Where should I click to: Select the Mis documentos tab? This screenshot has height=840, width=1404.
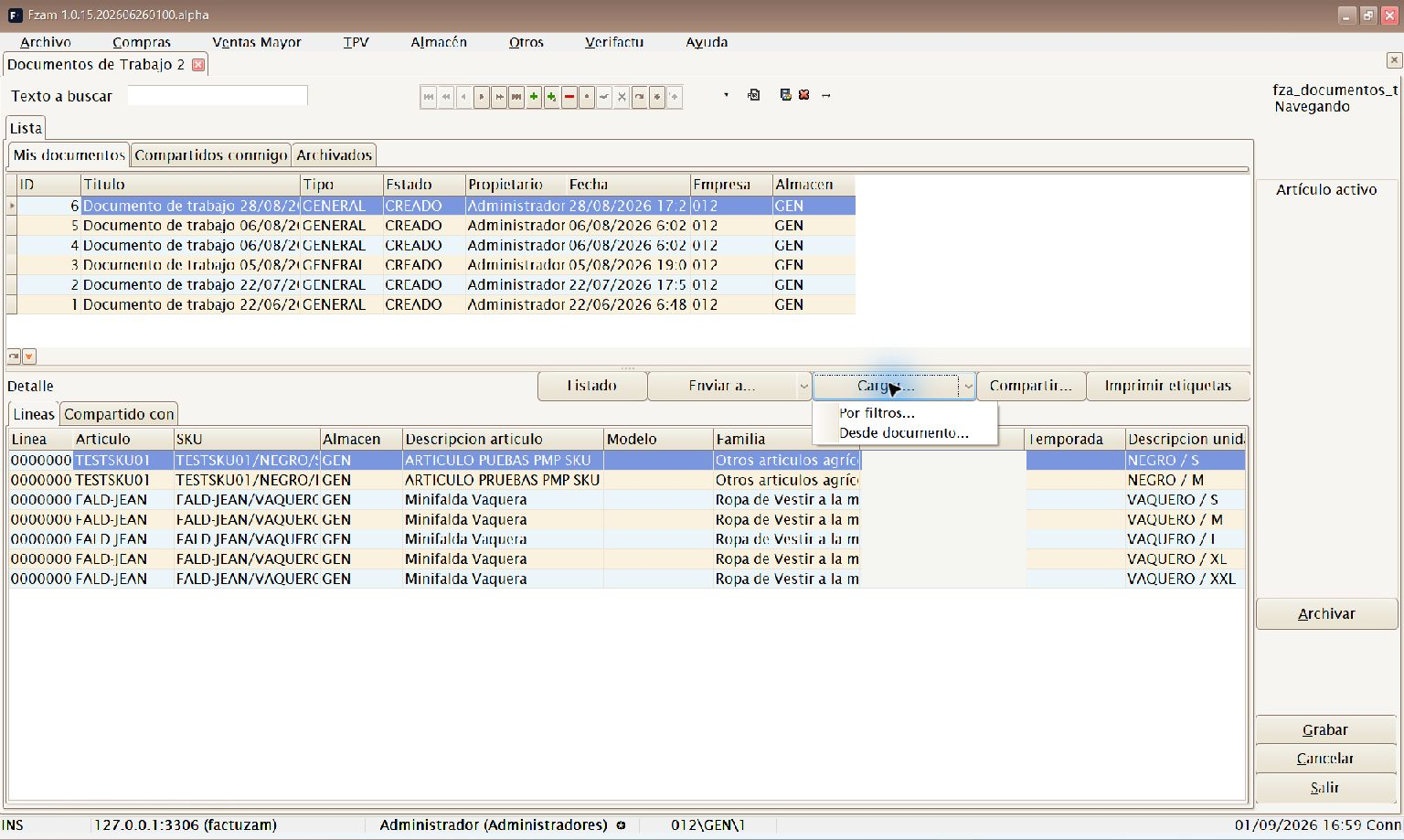[x=69, y=154]
